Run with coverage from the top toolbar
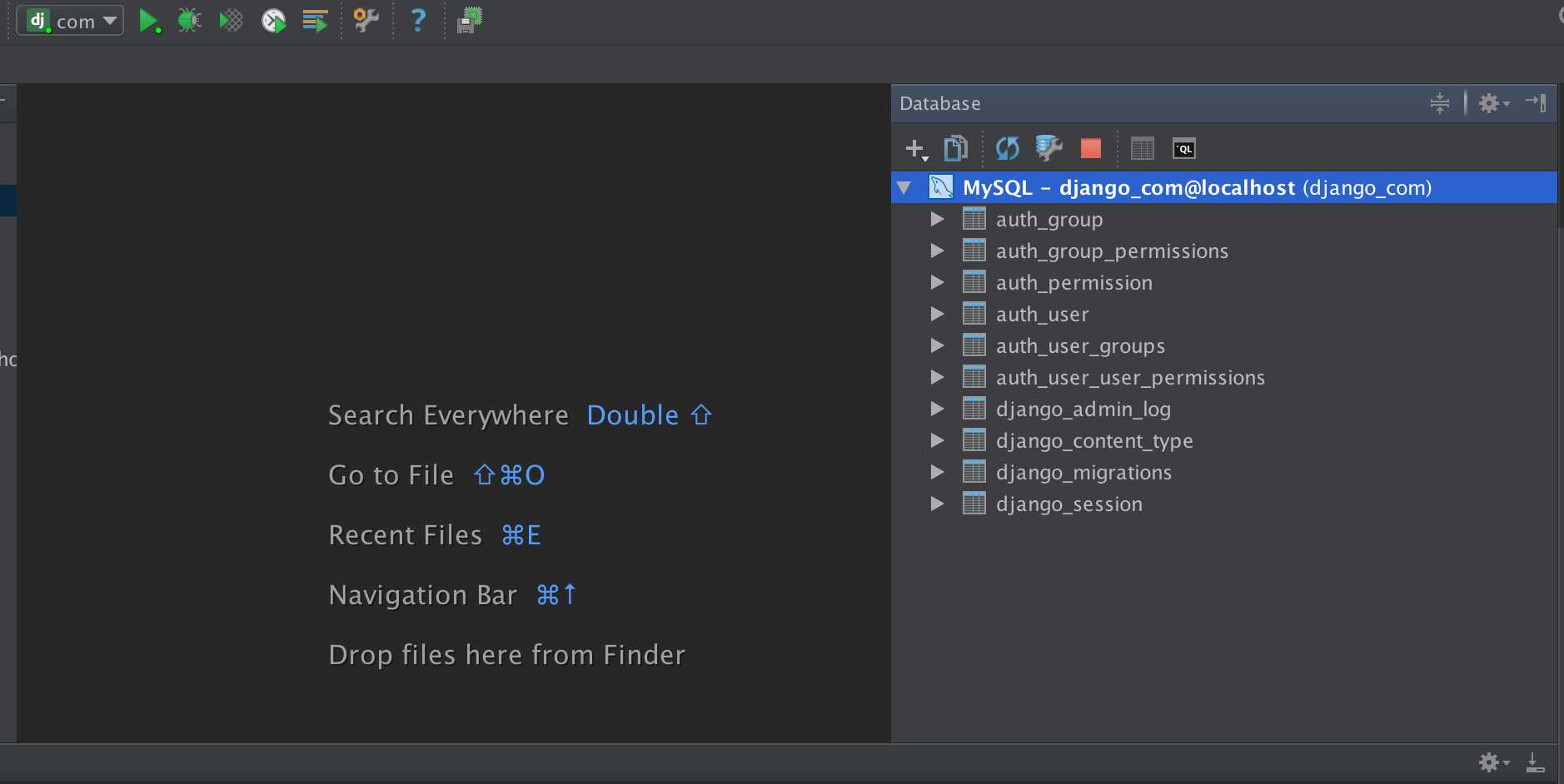 (231, 21)
